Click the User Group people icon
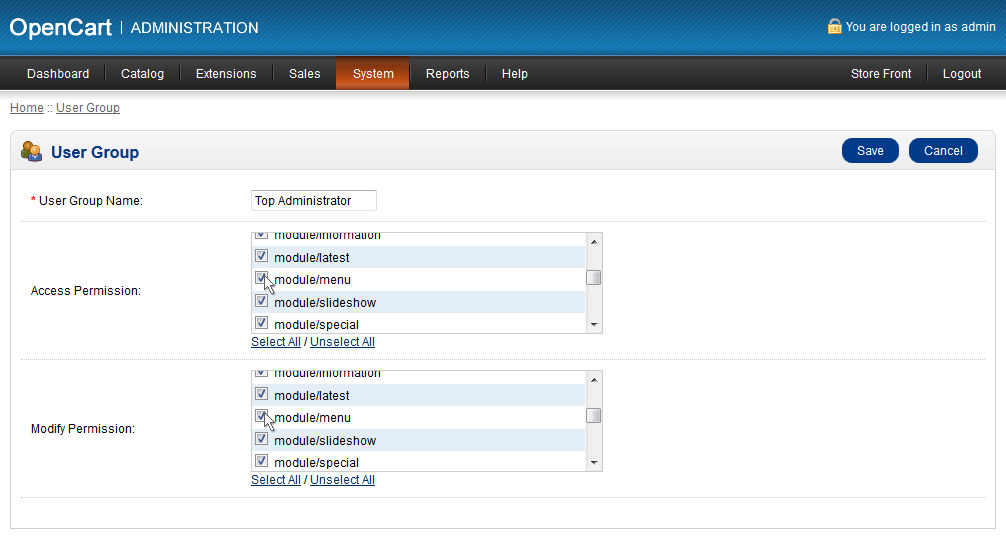This screenshot has height=540, width=1006. [31, 151]
